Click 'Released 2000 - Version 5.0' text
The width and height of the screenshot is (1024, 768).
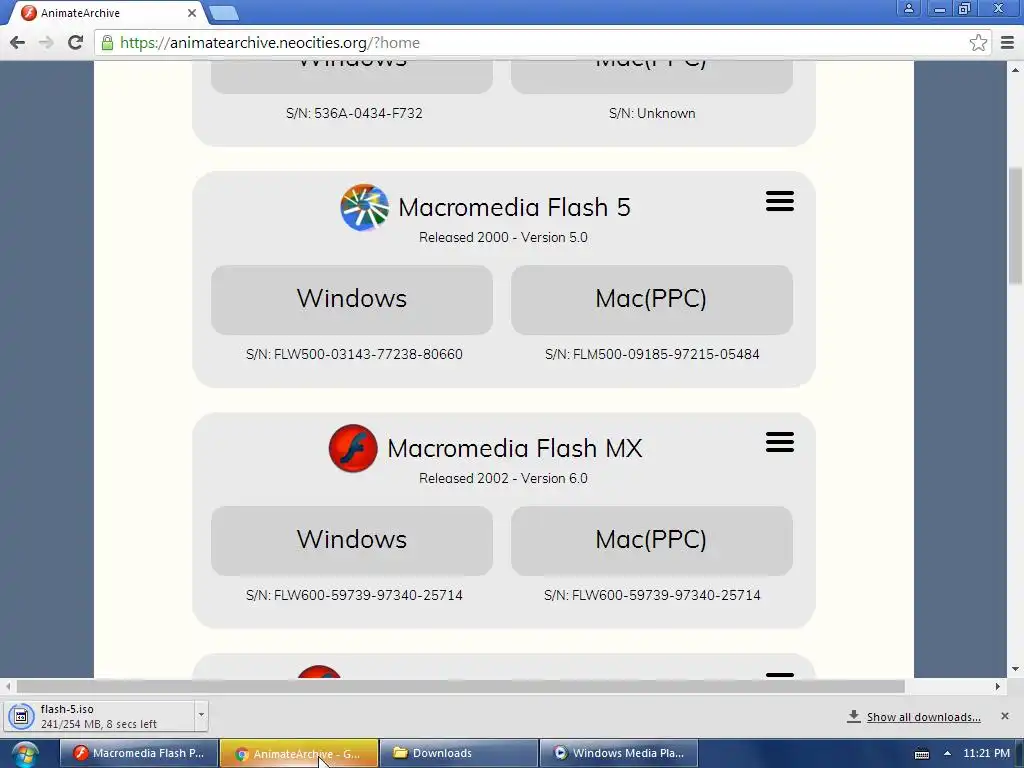503,237
